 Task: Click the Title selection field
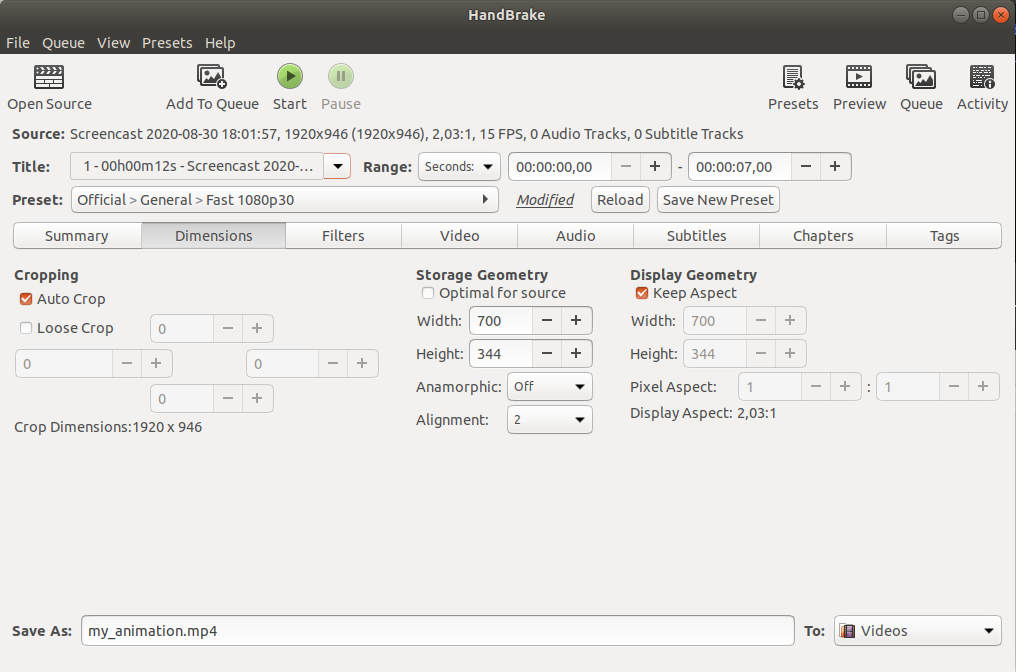coord(197,167)
